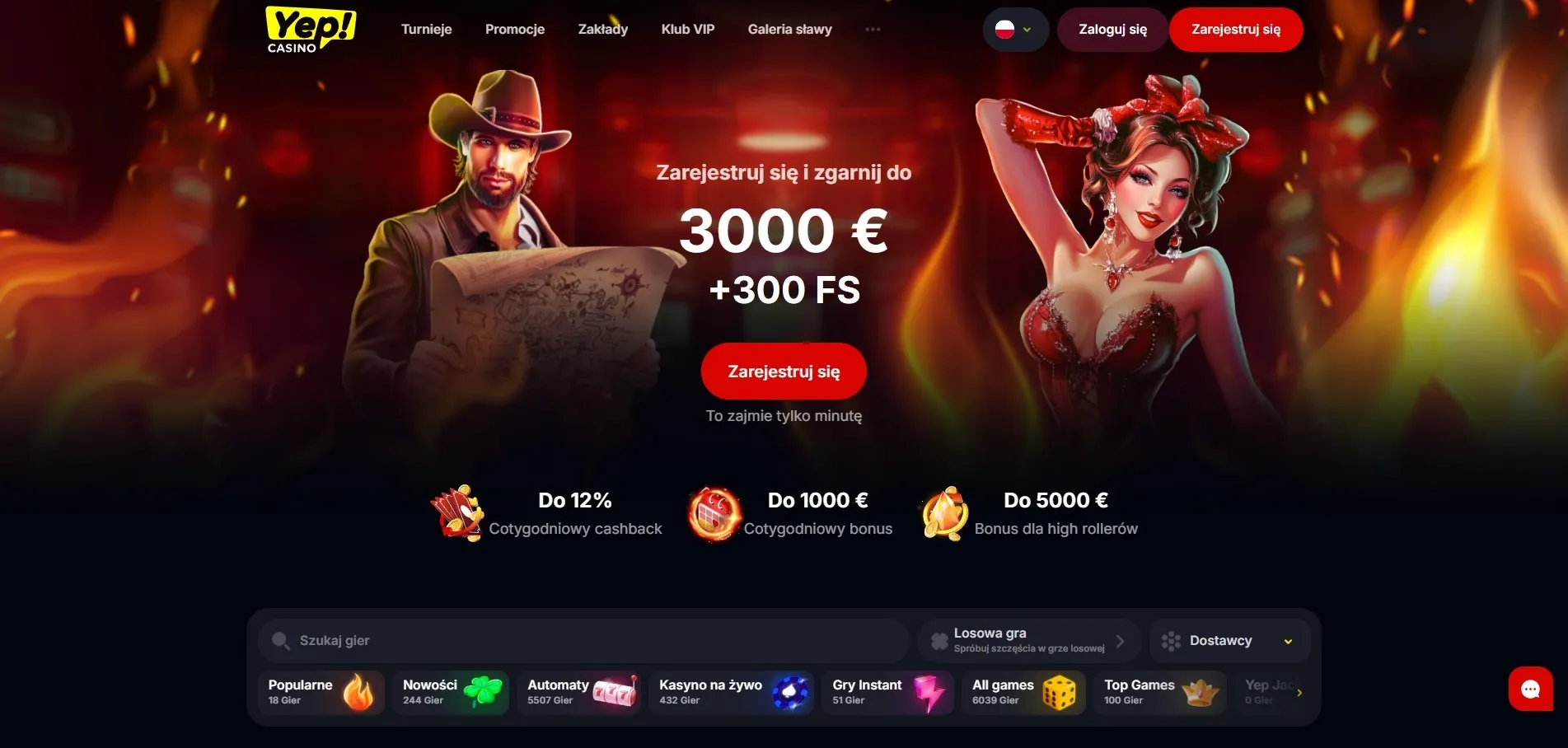Open Promocje in navigation bar
This screenshot has width=1568, height=748.
(515, 30)
